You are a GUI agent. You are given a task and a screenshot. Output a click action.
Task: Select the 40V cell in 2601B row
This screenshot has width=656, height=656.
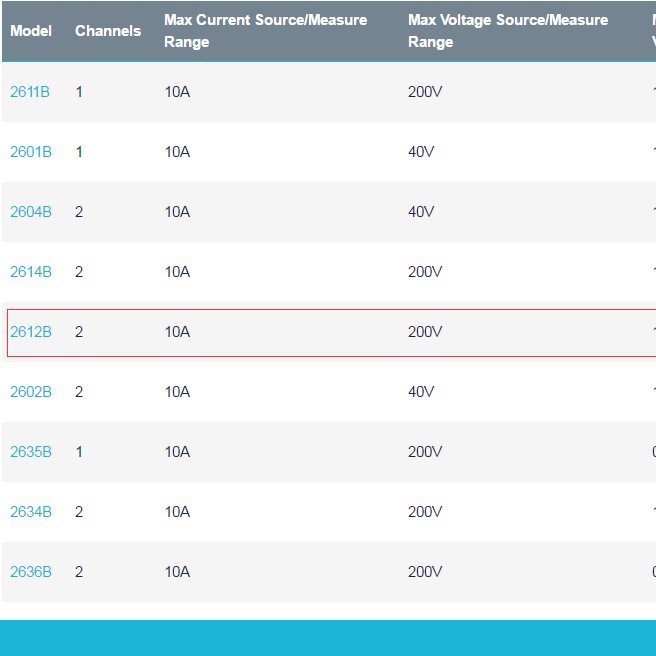pos(421,152)
